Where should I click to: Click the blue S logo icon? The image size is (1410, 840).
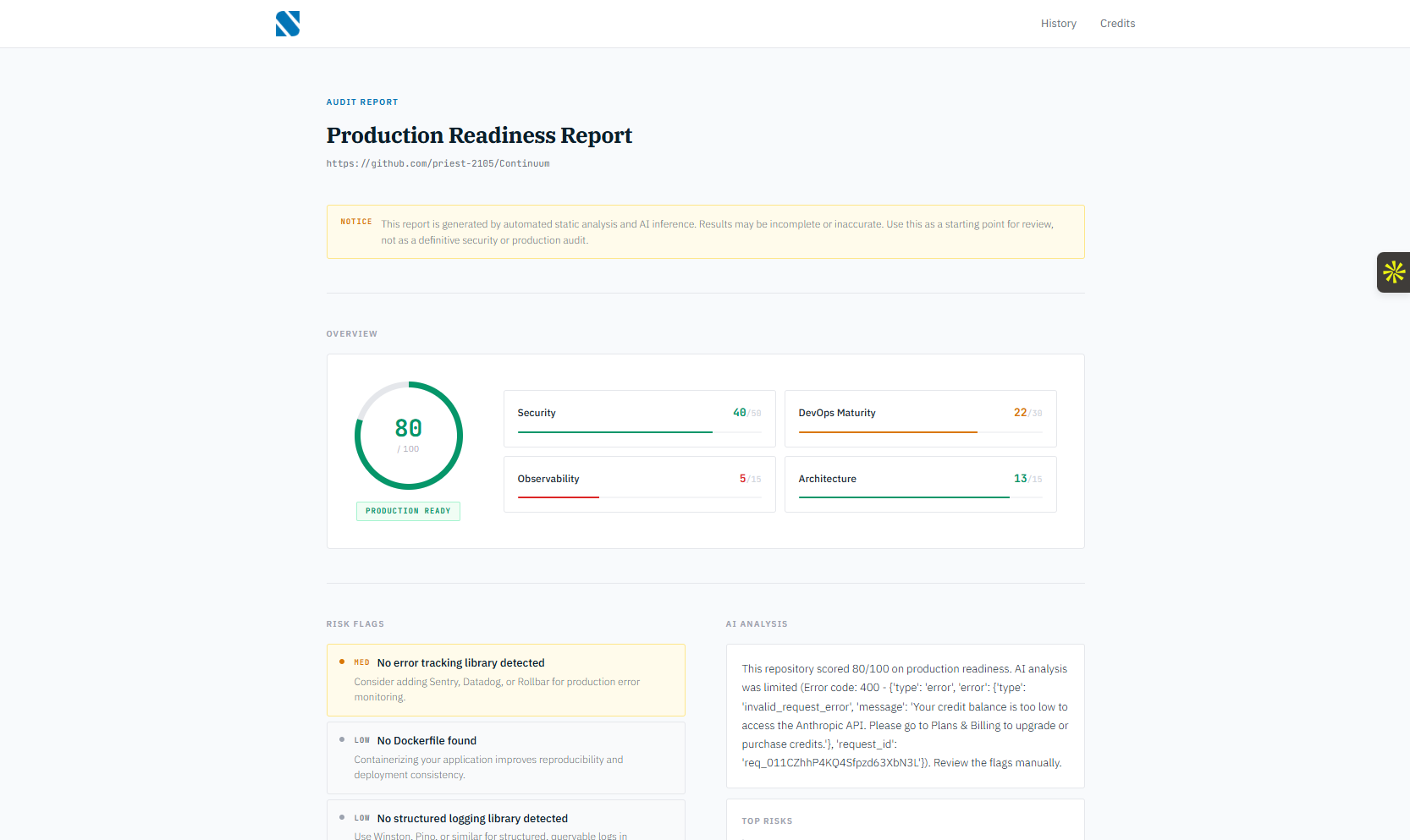[x=288, y=24]
